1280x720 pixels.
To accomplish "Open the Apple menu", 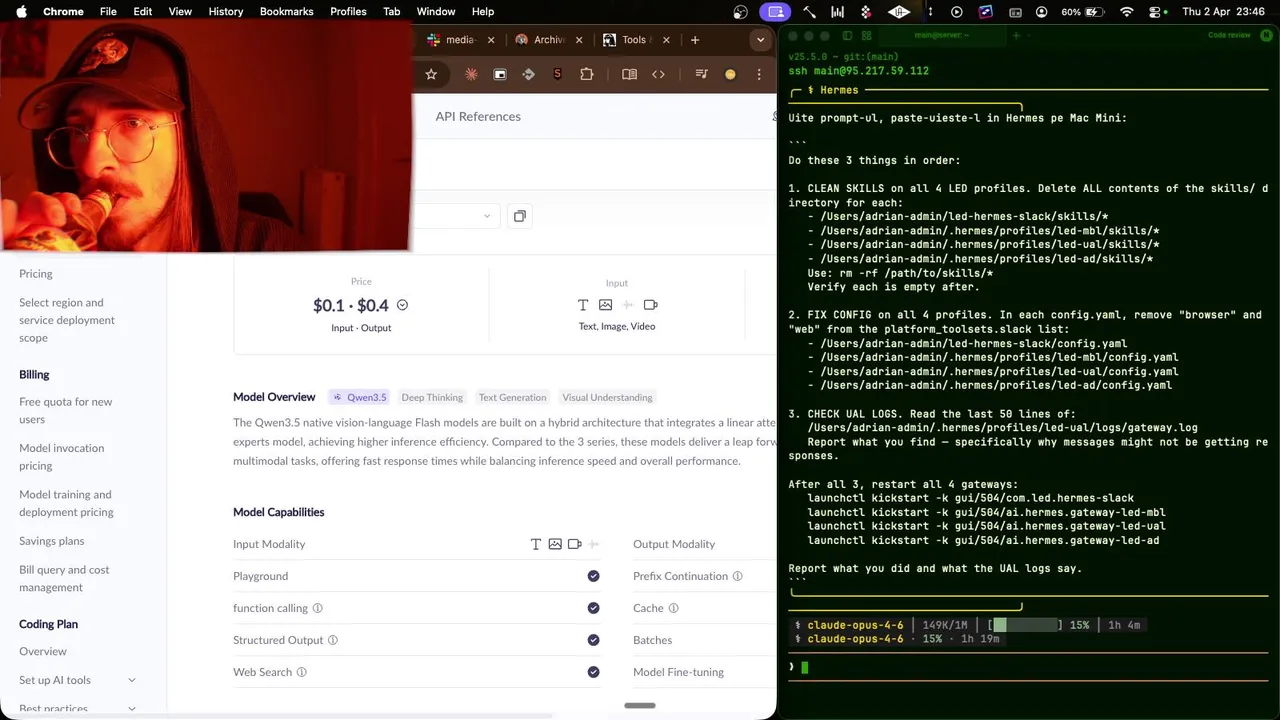I will coord(21,12).
